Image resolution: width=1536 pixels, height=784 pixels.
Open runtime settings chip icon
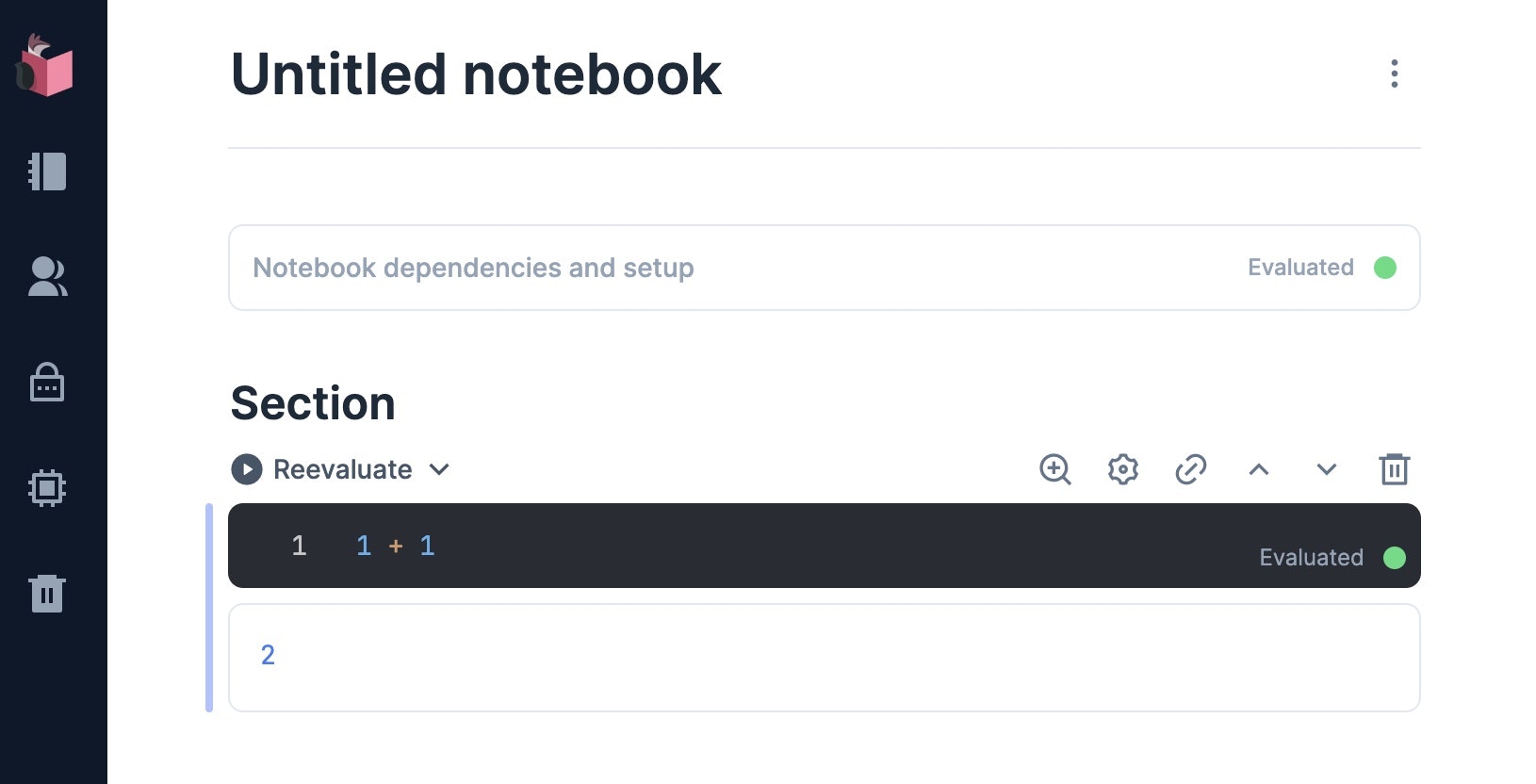(x=47, y=488)
